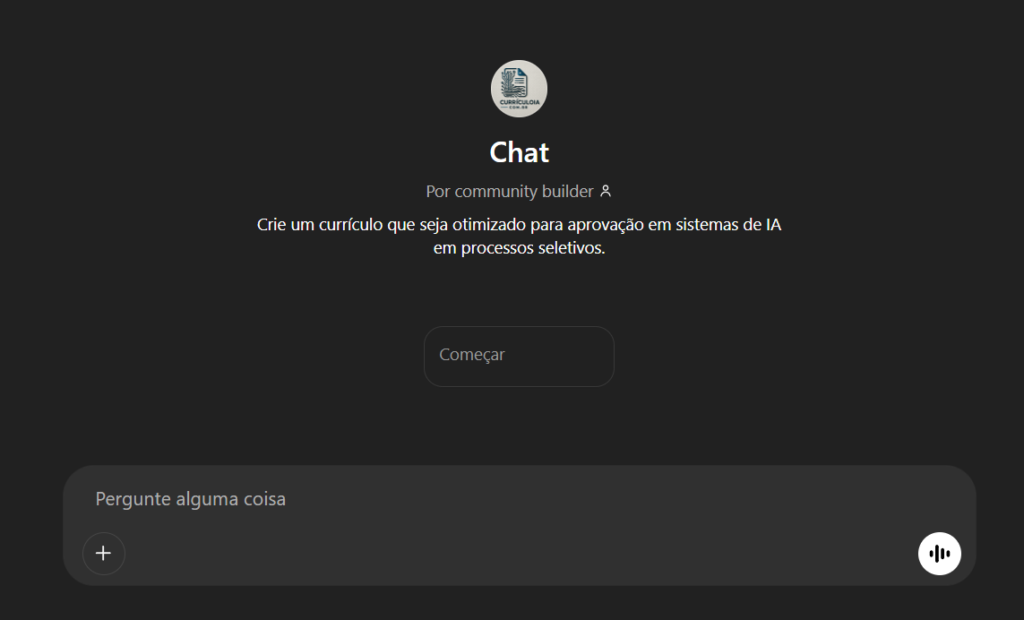Select the Começar conversation starter

point(519,356)
